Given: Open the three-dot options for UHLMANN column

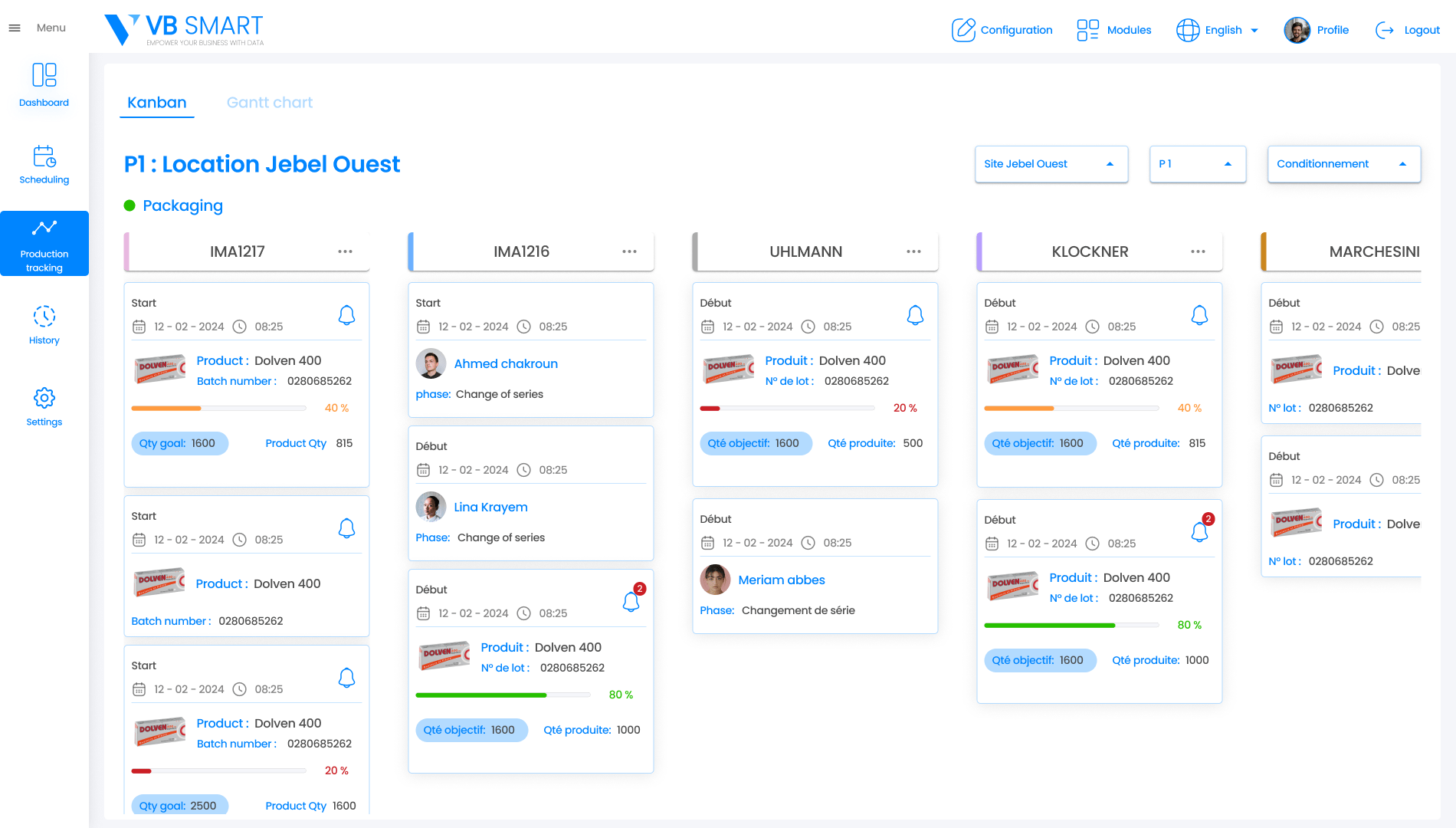Looking at the screenshot, I should click(x=913, y=251).
